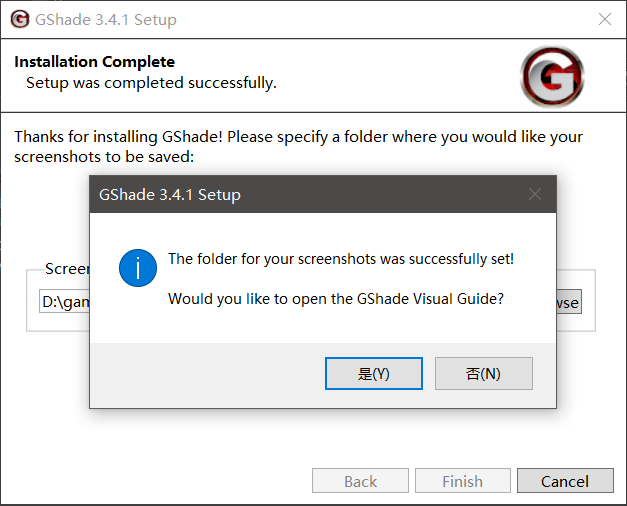The width and height of the screenshot is (627, 506).
Task: Click the disabled Back button
Action: pos(360,481)
